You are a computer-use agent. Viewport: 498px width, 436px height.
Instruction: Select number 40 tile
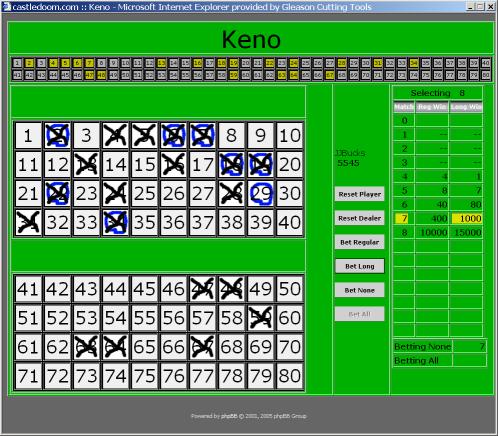(x=290, y=223)
